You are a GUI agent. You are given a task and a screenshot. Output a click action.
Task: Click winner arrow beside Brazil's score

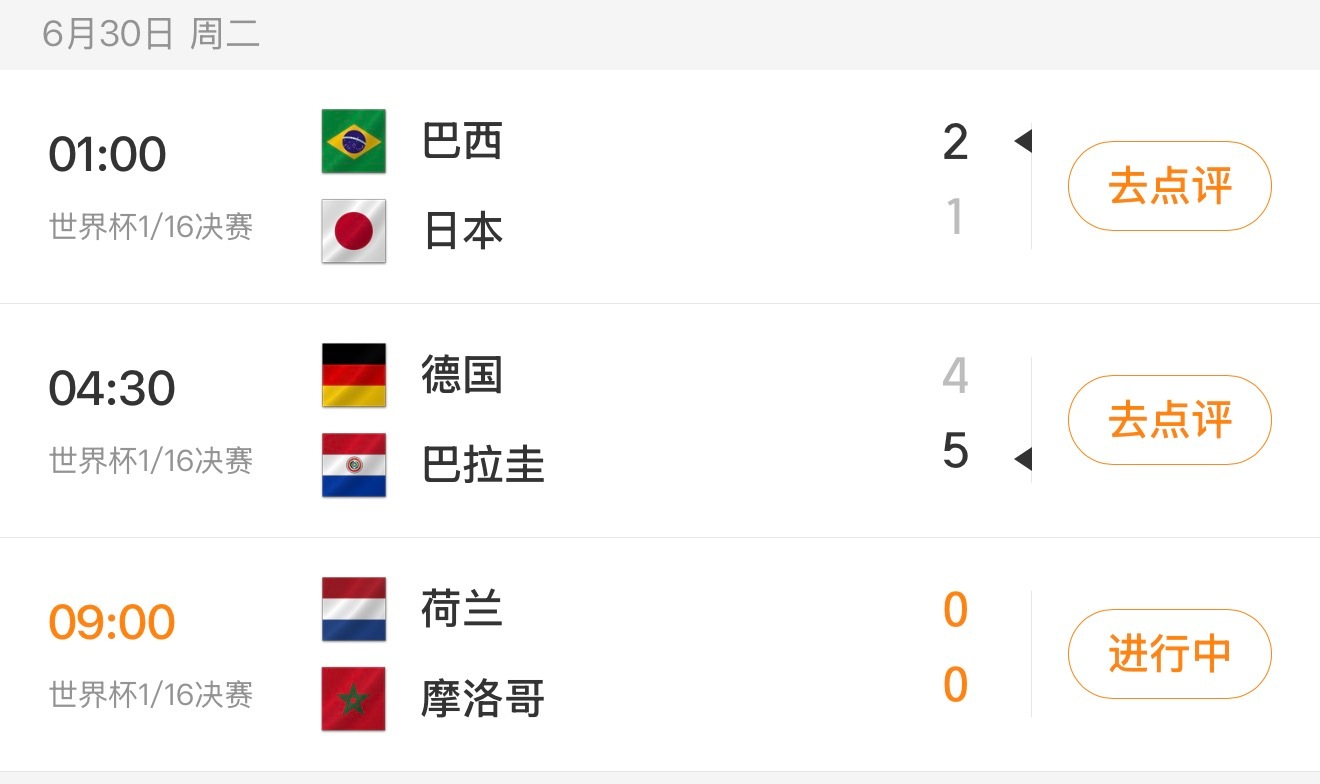pyautogui.click(x=1022, y=142)
